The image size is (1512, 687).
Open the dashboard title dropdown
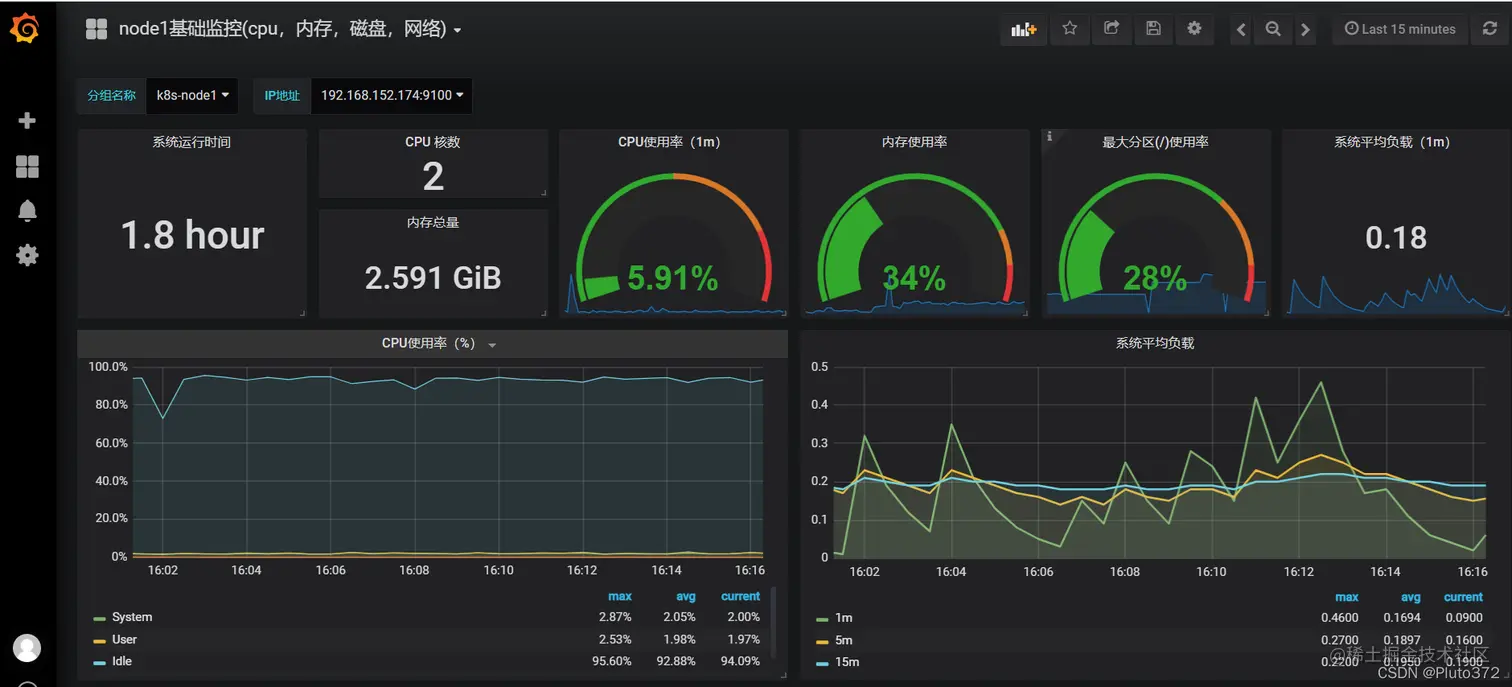coord(290,30)
